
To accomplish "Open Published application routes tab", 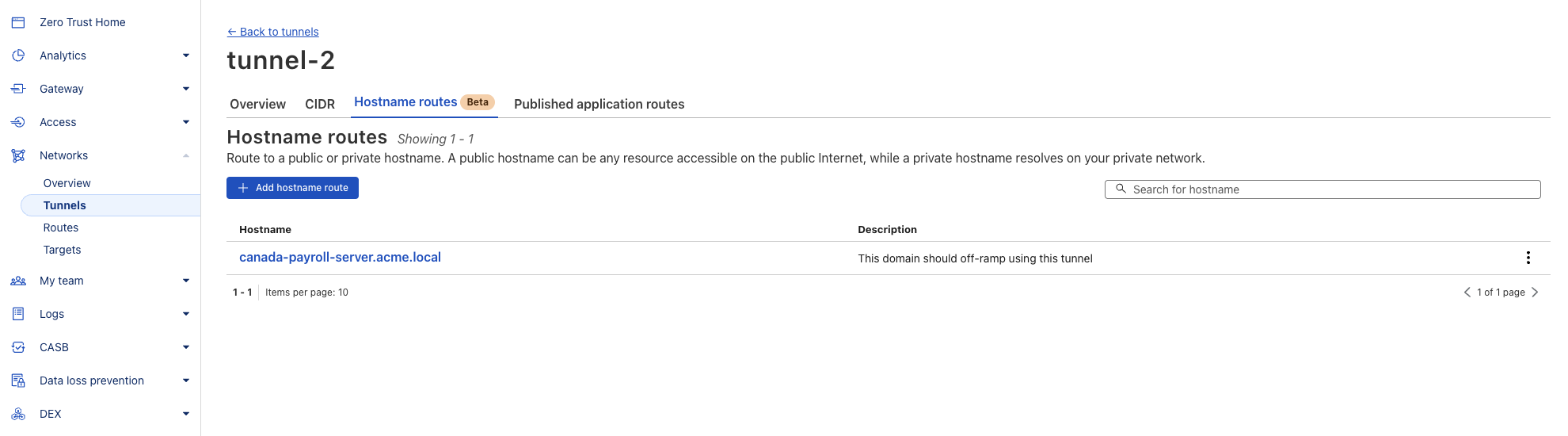I will 599,104.
